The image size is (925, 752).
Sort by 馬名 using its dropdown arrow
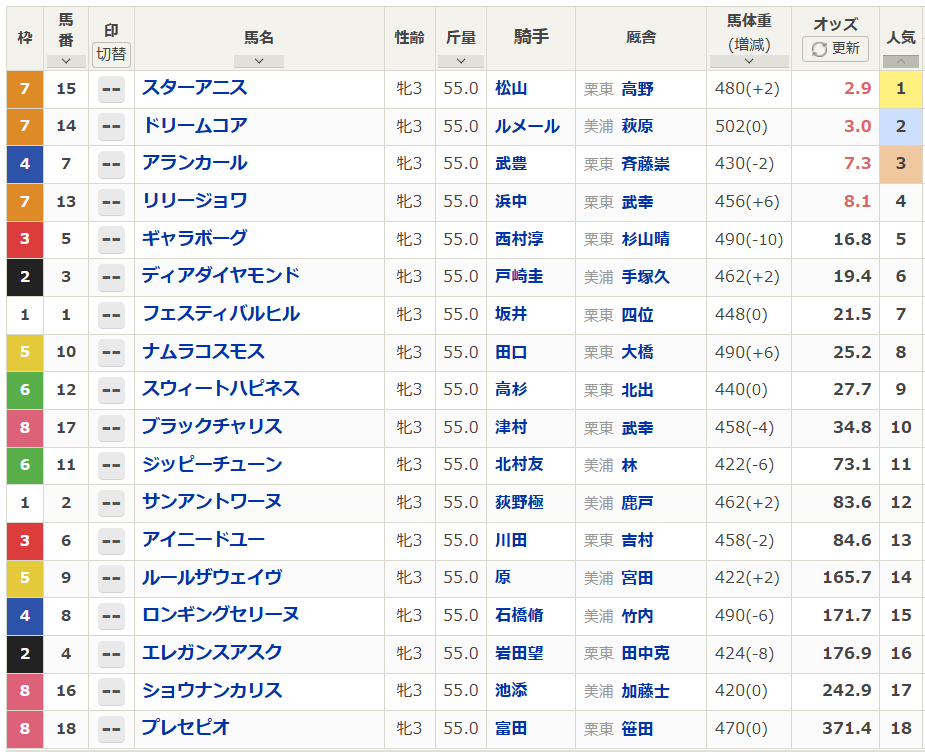coord(258,61)
